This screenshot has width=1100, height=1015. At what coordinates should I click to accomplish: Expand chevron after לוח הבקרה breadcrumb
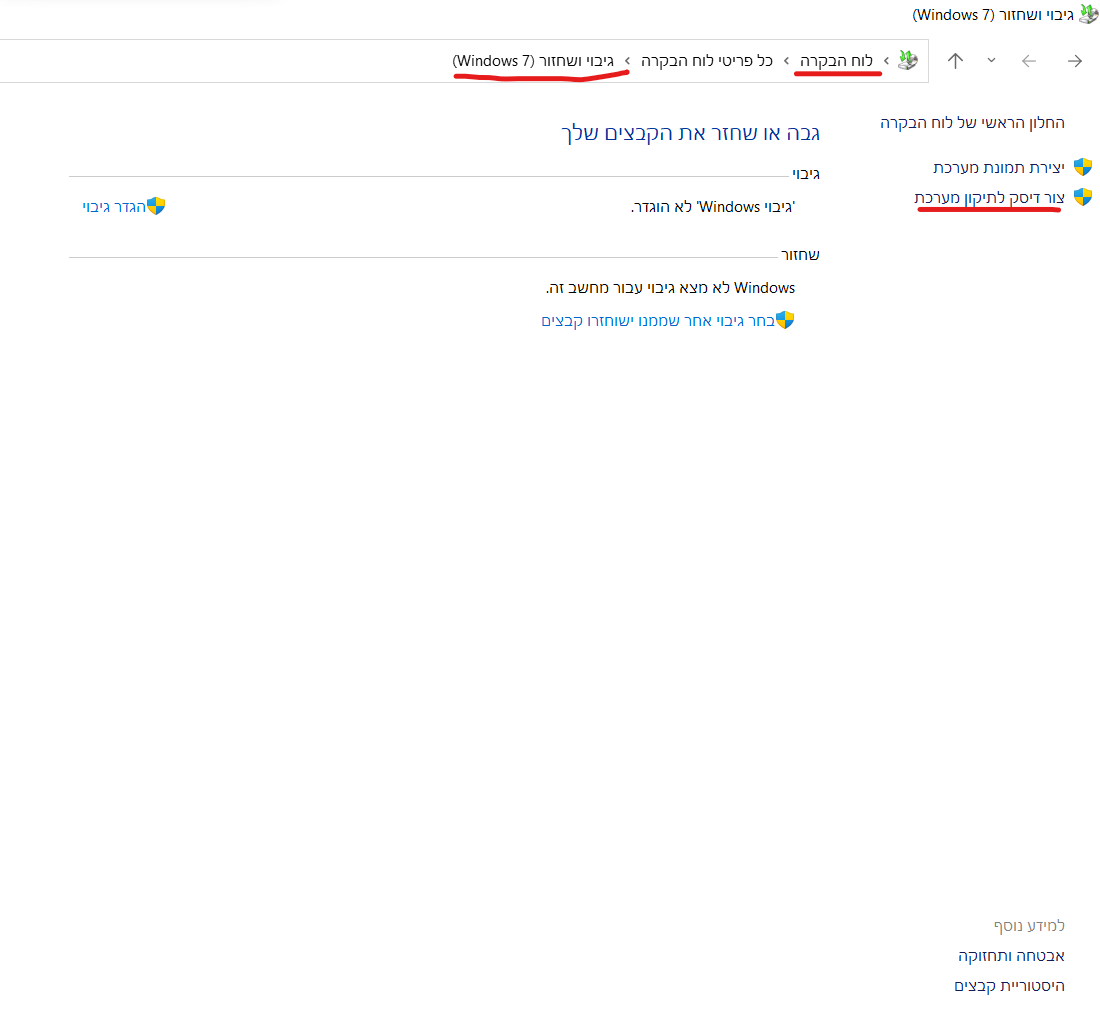pyautogui.click(x=786, y=61)
